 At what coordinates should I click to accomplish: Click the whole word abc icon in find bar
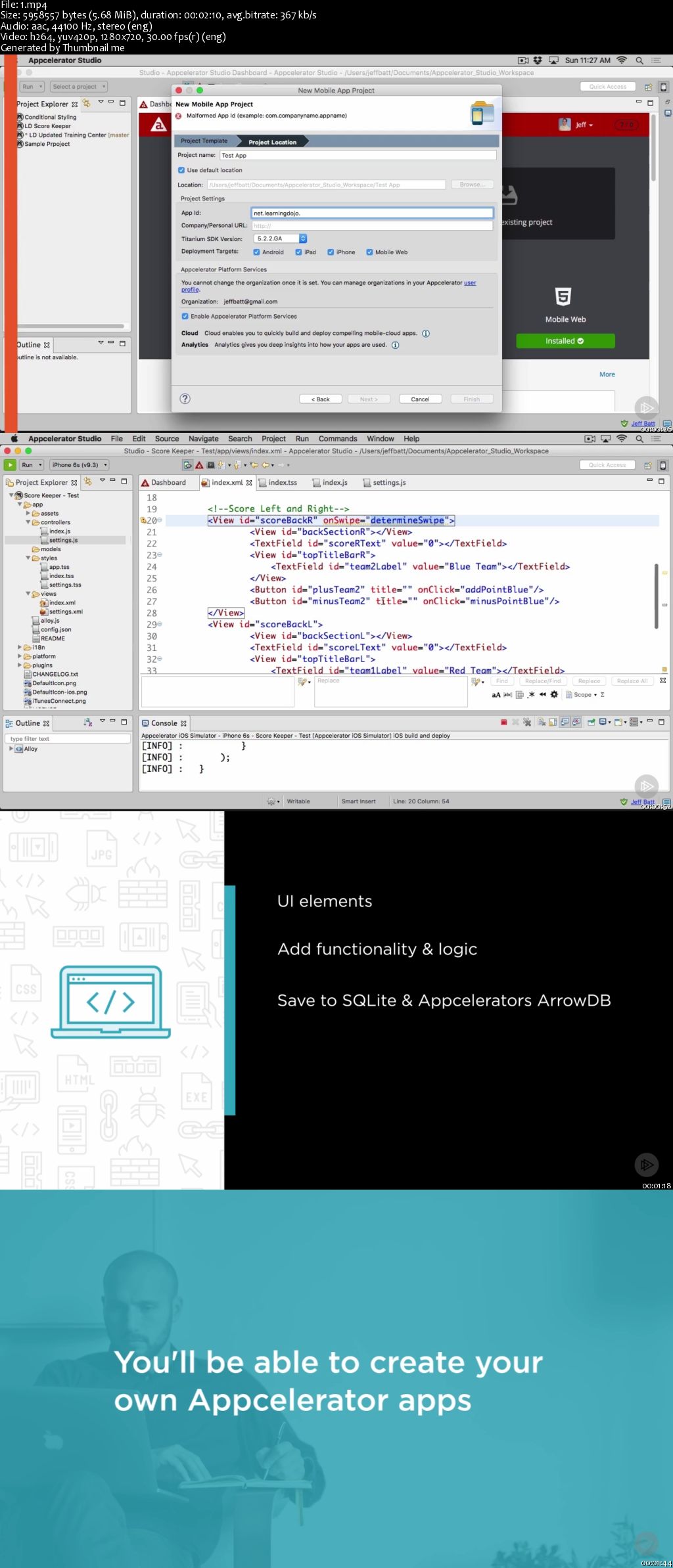click(507, 694)
